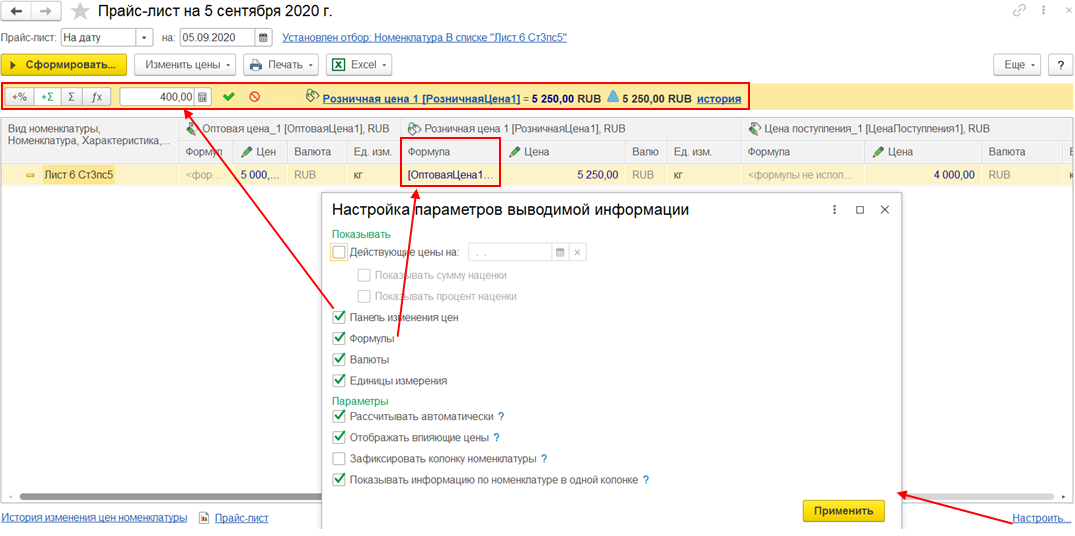Screen dimensions: 1075x536
Task: Expand the Печать dropdown menu
Action: (x=282, y=65)
